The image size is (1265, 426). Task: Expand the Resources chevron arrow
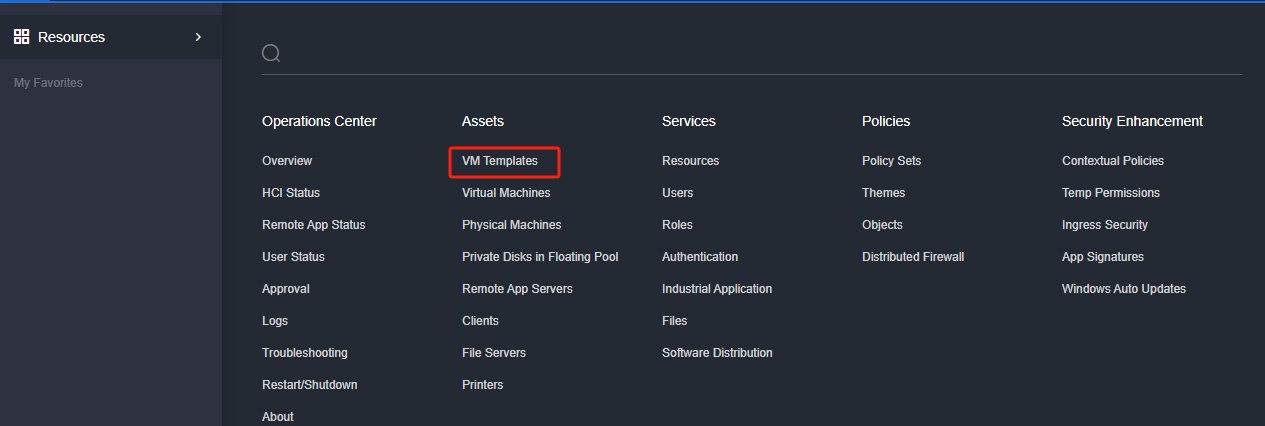(x=198, y=37)
